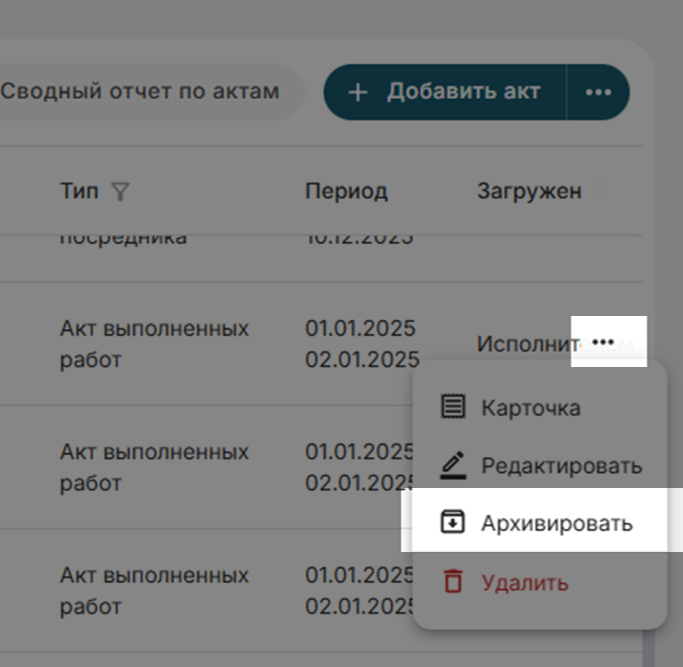The height and width of the screenshot is (667, 683).
Task: Click the Исполнит cell in Загружен column
Action: coord(522,344)
